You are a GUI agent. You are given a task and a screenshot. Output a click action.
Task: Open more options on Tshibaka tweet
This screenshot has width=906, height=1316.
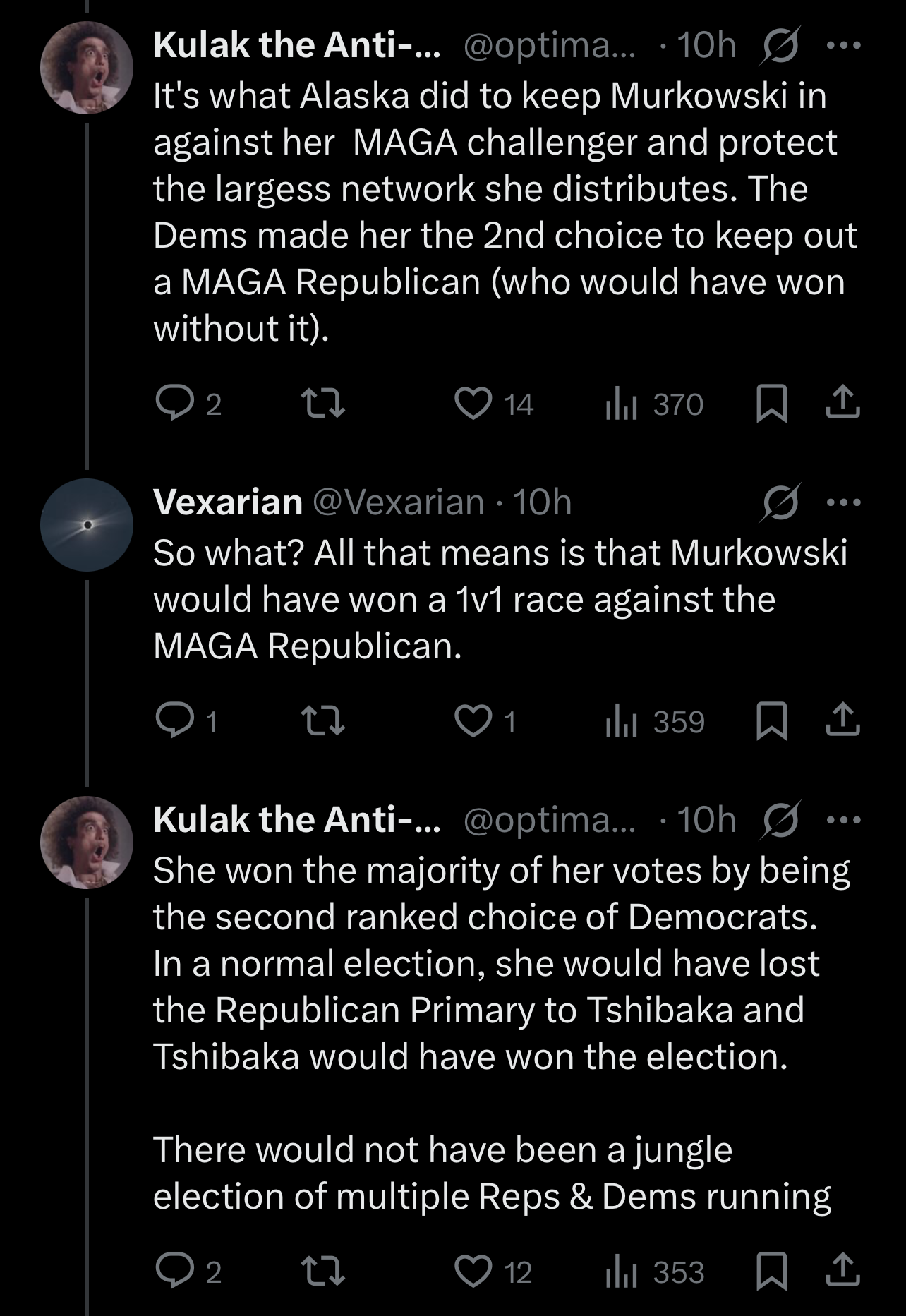(x=843, y=820)
